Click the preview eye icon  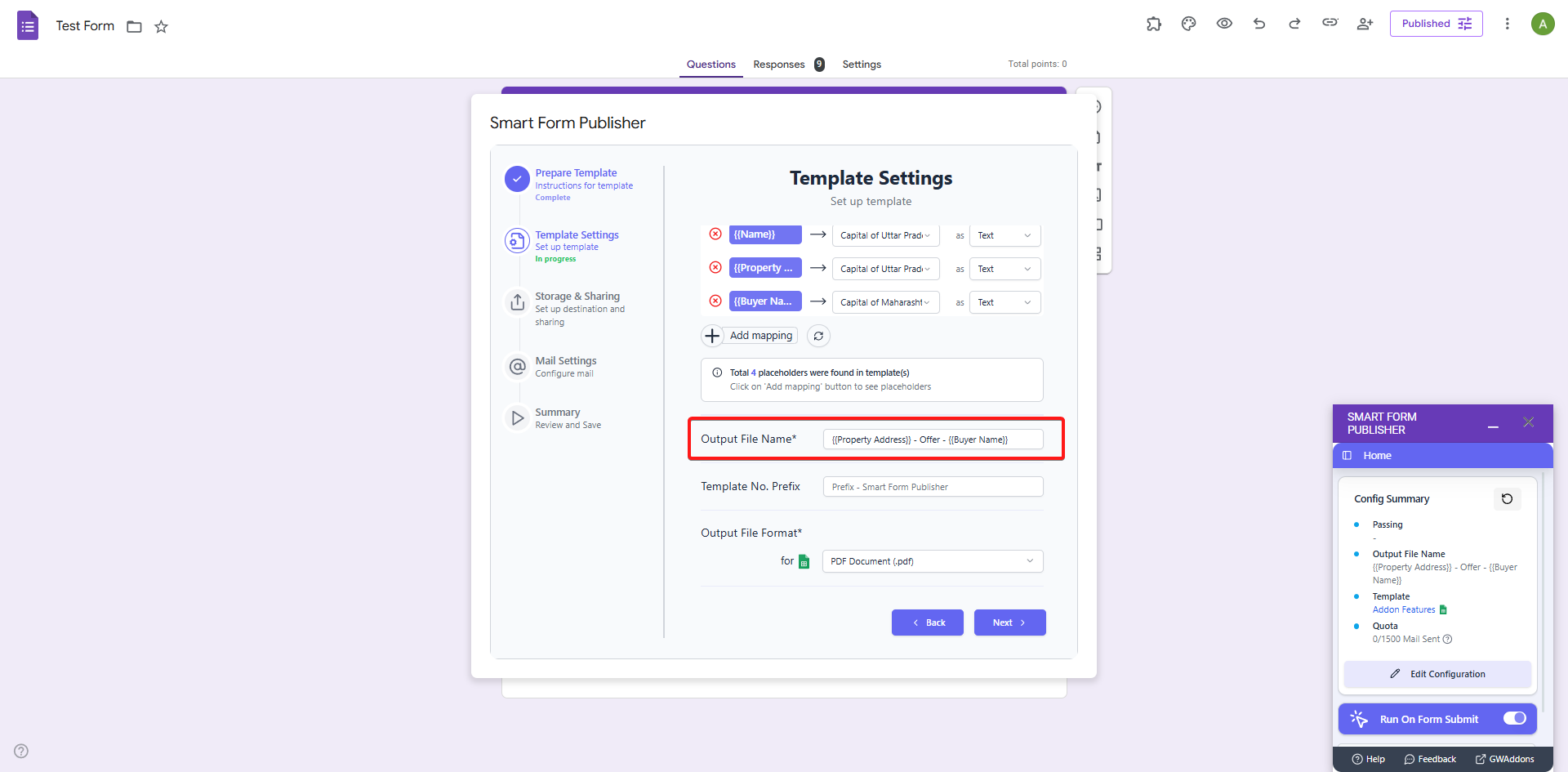(1224, 24)
